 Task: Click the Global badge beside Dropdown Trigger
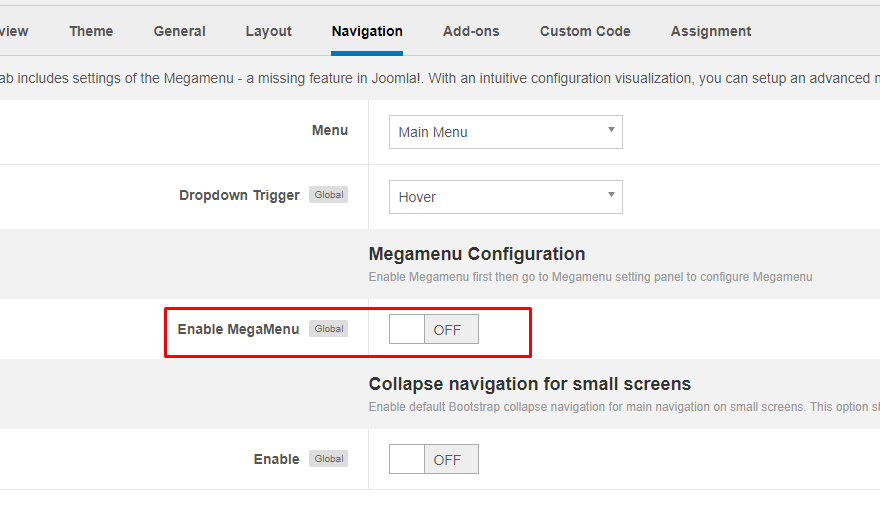point(329,195)
